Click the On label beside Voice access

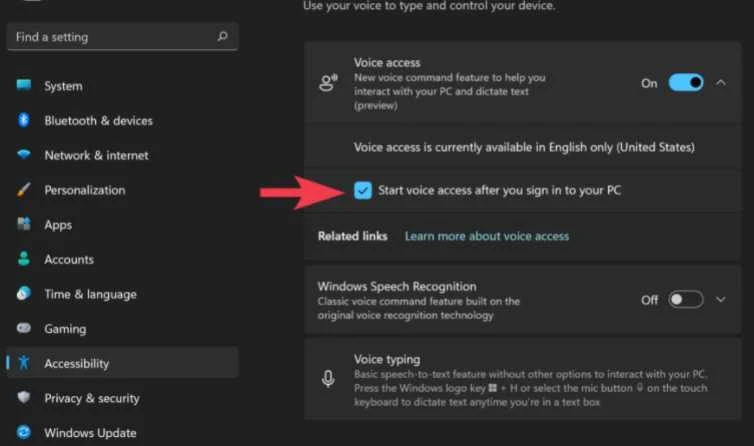coord(649,83)
